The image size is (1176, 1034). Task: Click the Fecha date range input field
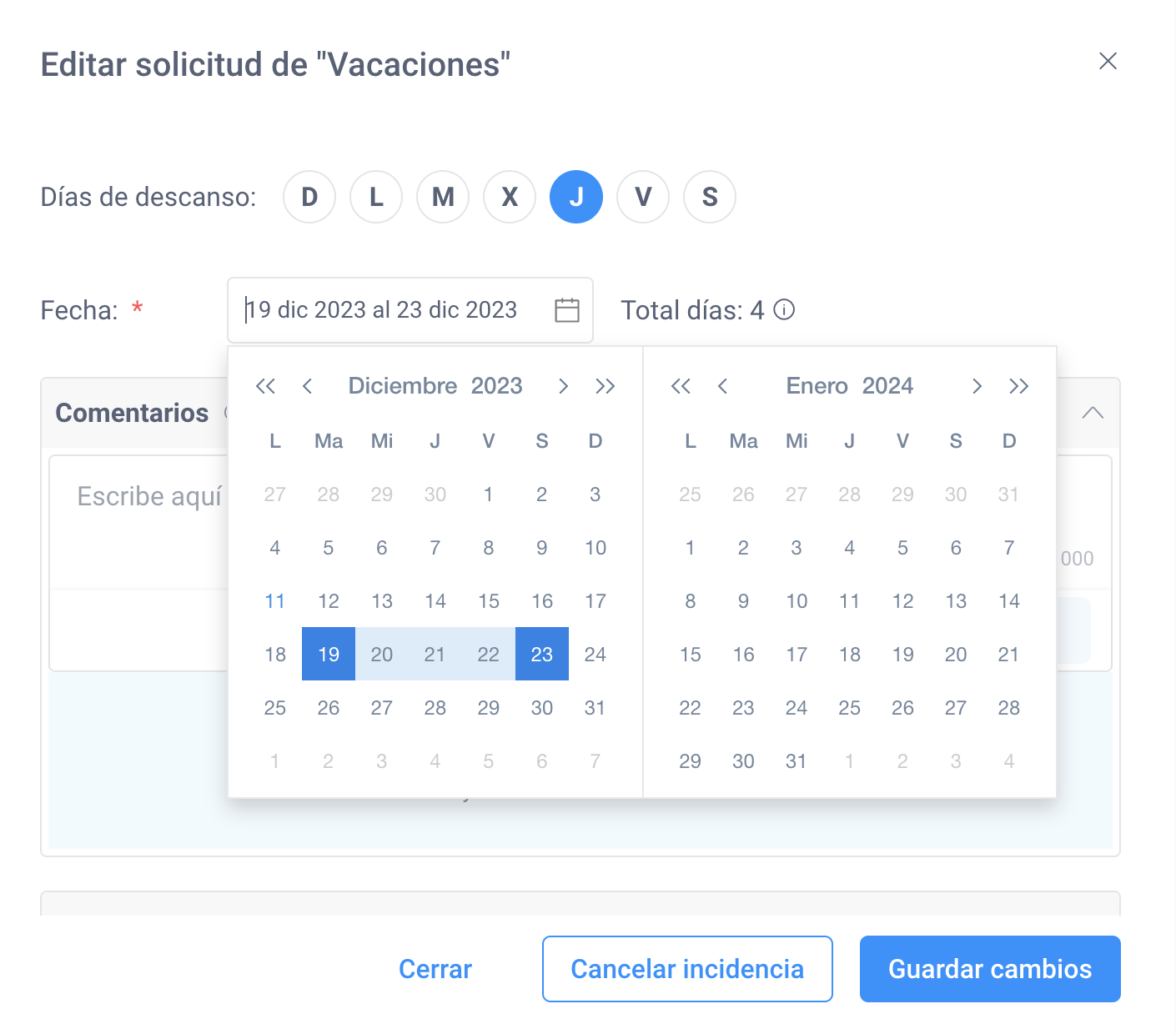pyautogui.click(x=410, y=310)
